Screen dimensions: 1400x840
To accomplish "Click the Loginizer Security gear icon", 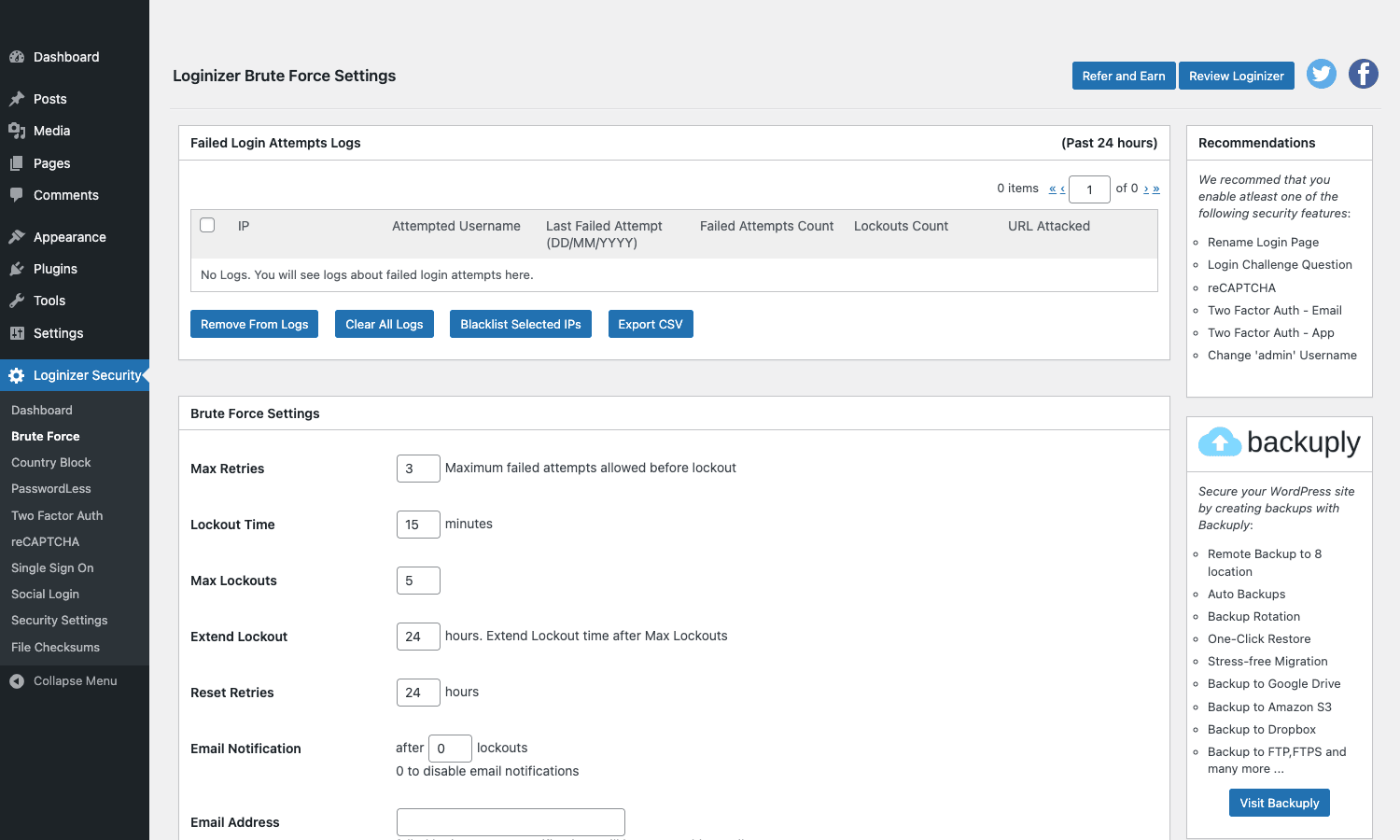I will tap(17, 375).
